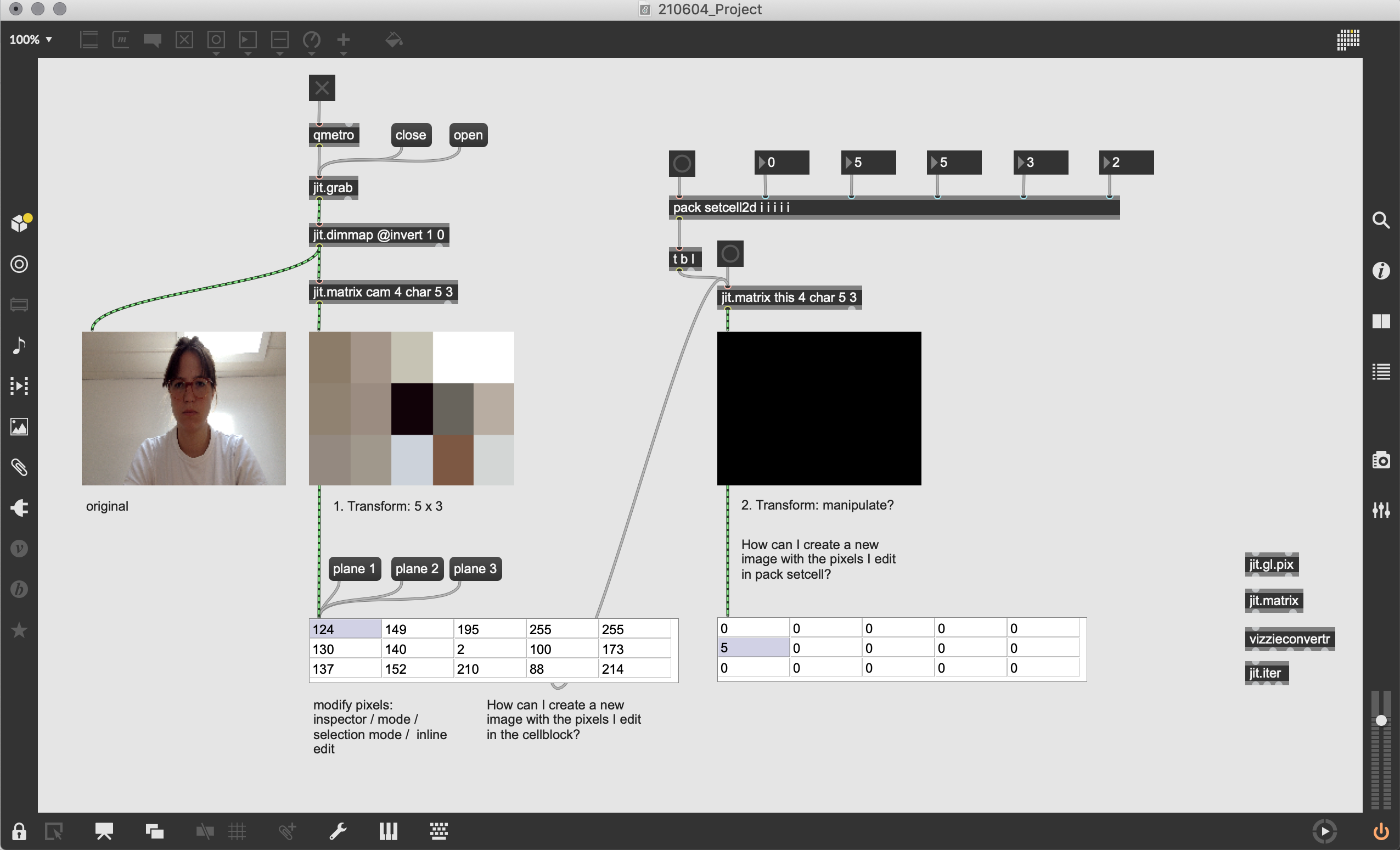This screenshot has height=850, width=1400.
Task: Add a slider object from toolbar
Action: click(x=279, y=40)
